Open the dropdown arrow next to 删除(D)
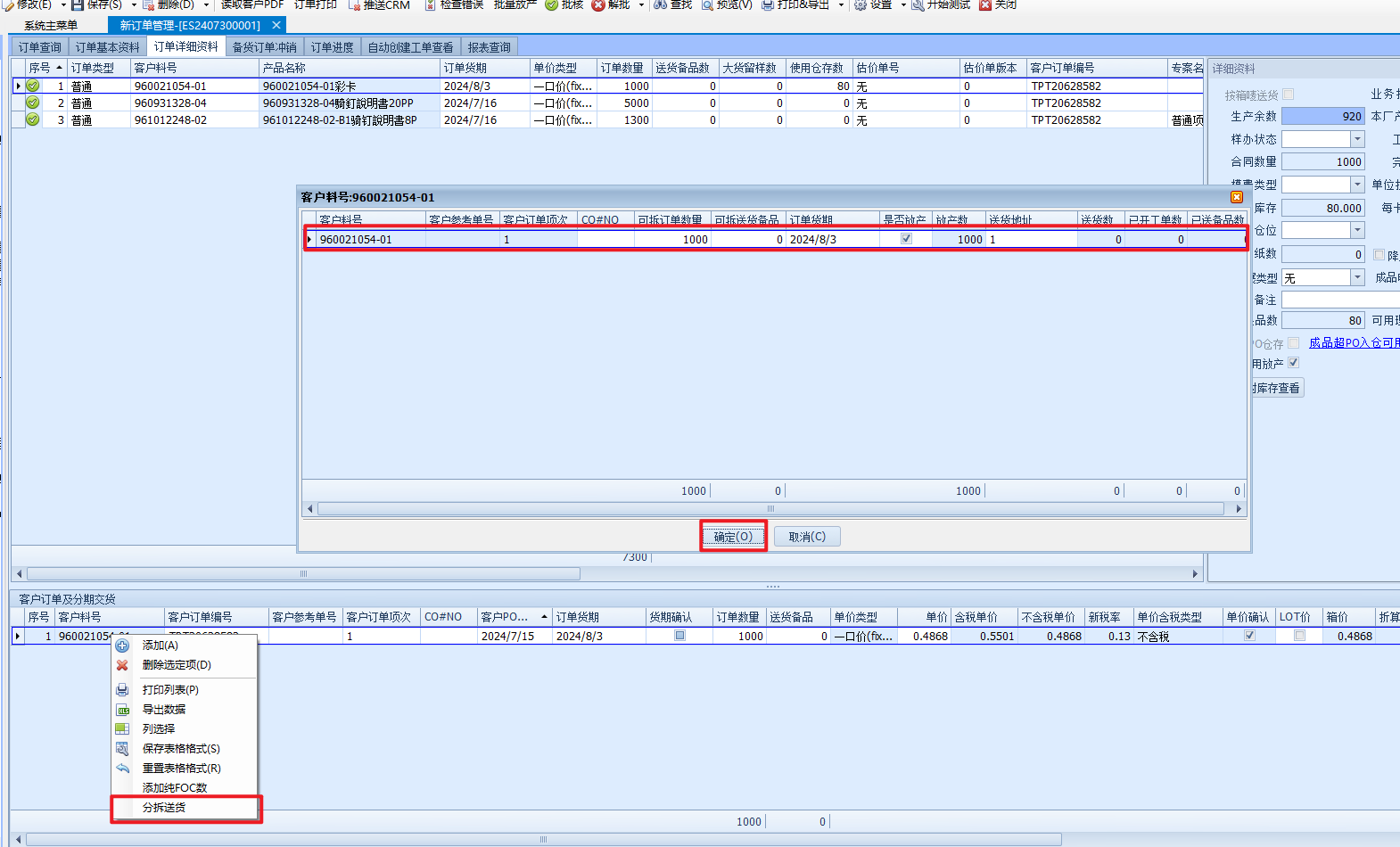The image size is (1400, 847). point(206,4)
